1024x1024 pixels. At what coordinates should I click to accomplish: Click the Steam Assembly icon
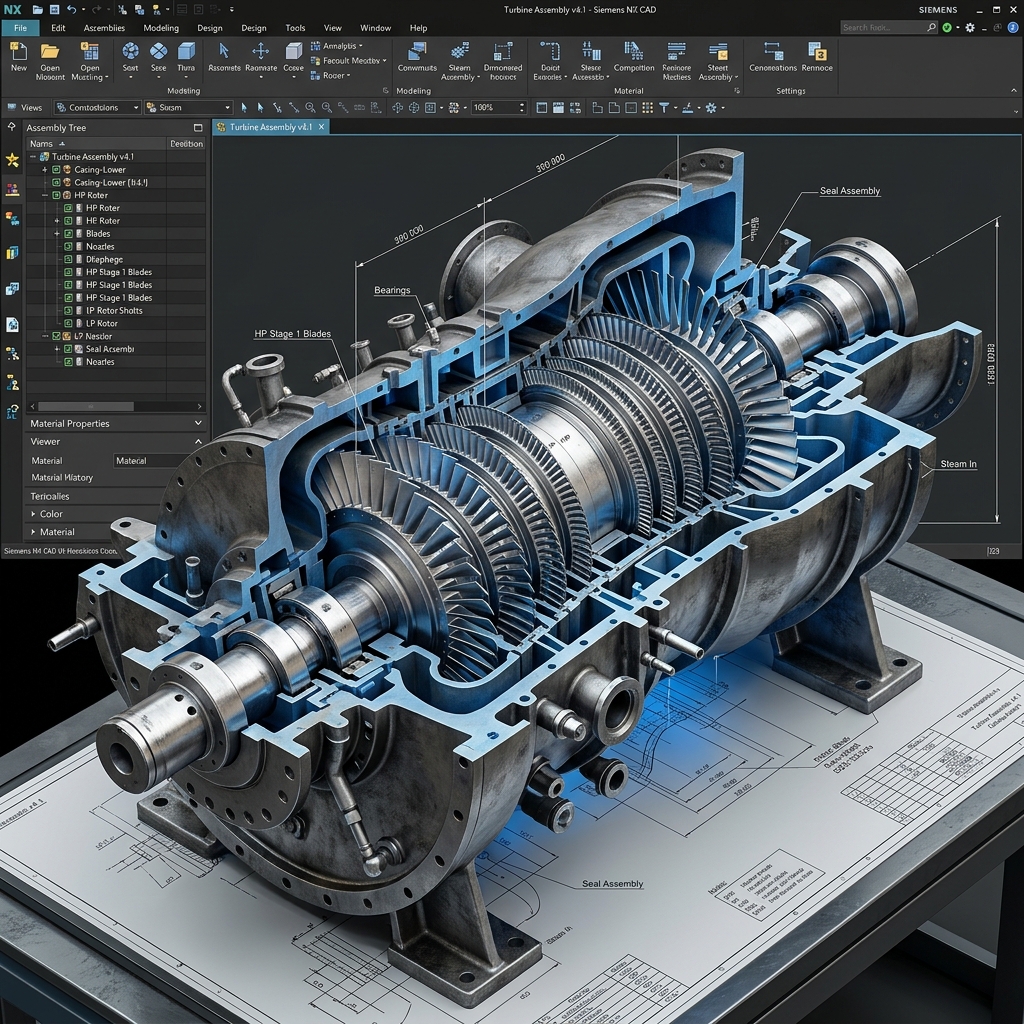click(x=460, y=51)
